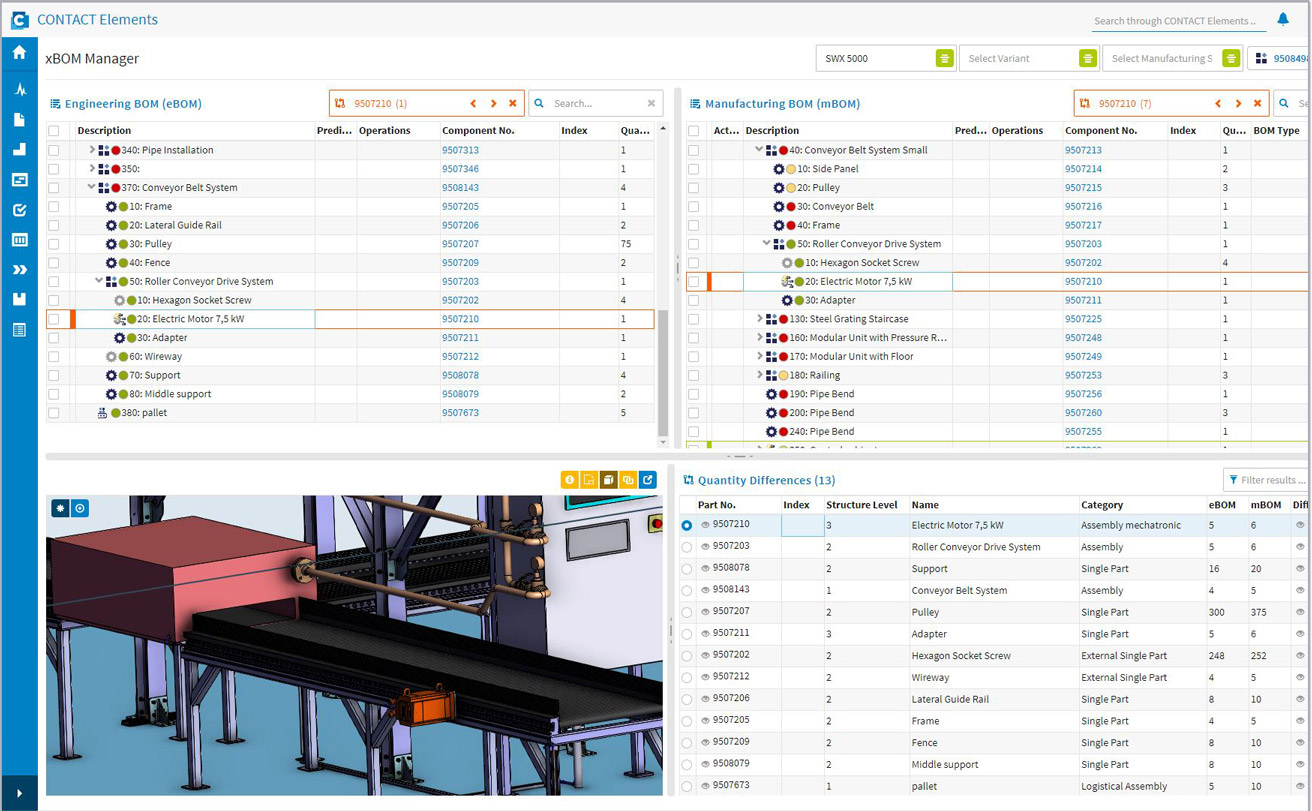Image resolution: width=1312 pixels, height=811 pixels.
Task: Expand the 340: Pipe Installation node
Action: pos(92,150)
